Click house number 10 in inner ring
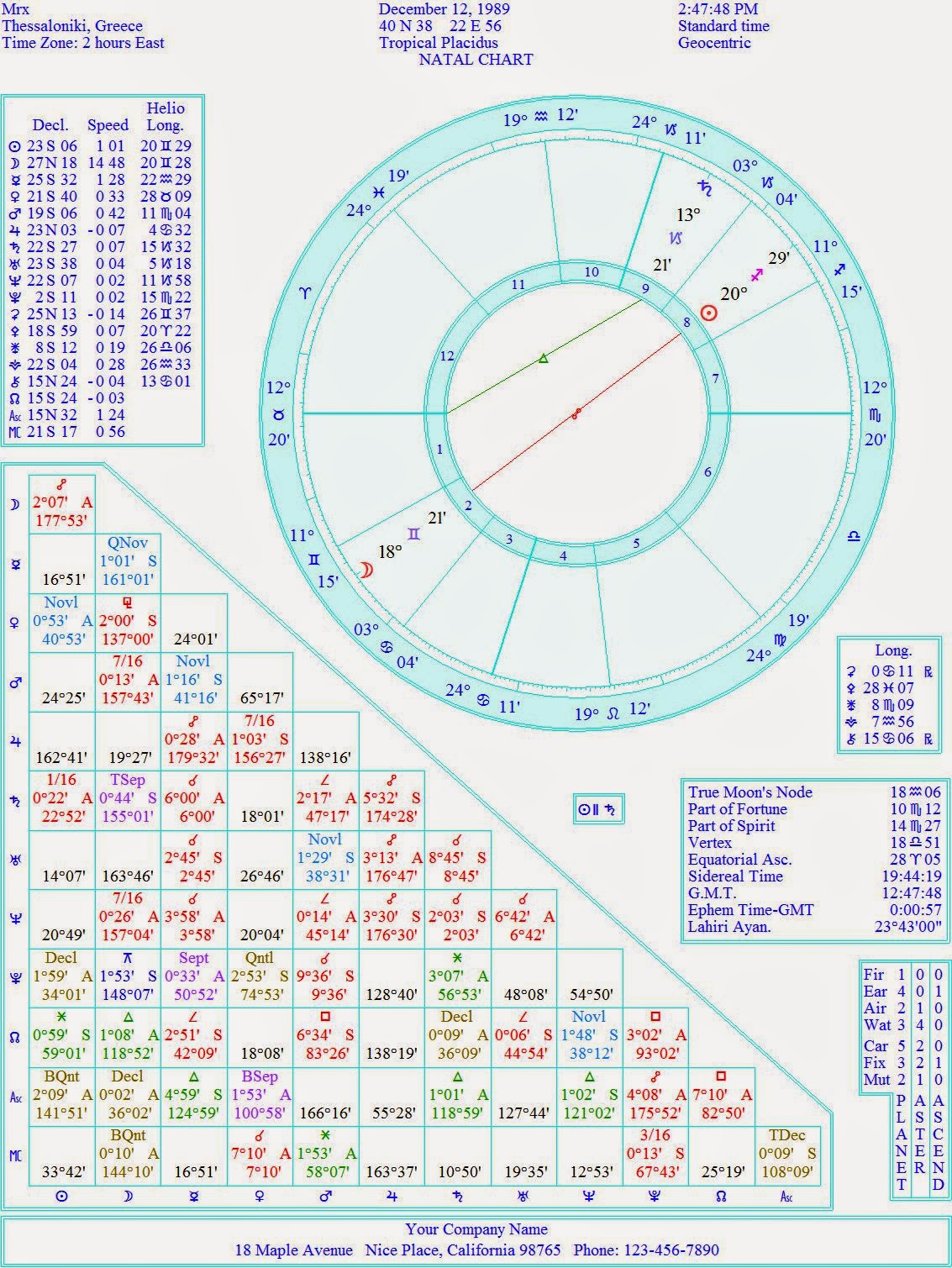Image resolution: width=952 pixels, height=1268 pixels. pyautogui.click(x=592, y=271)
